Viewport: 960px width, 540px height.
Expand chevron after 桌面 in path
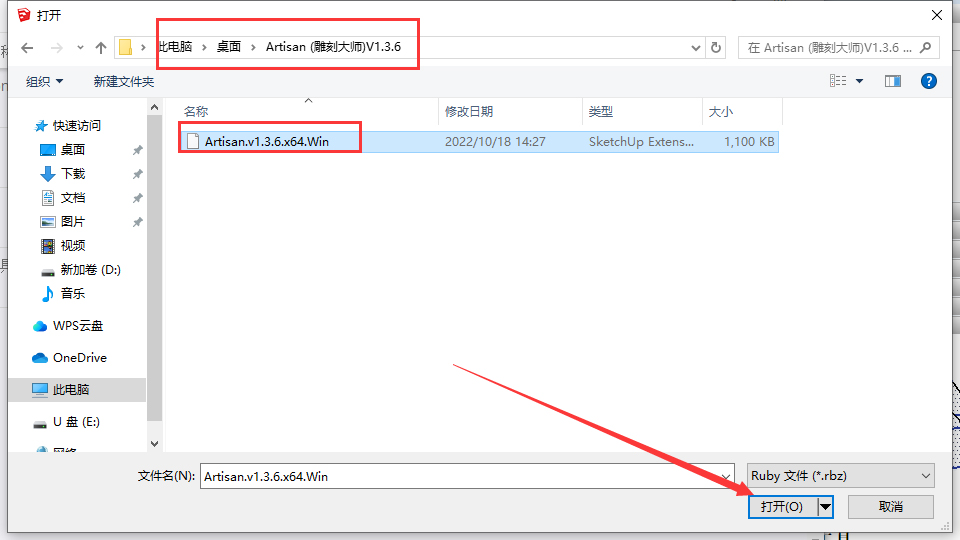point(253,47)
